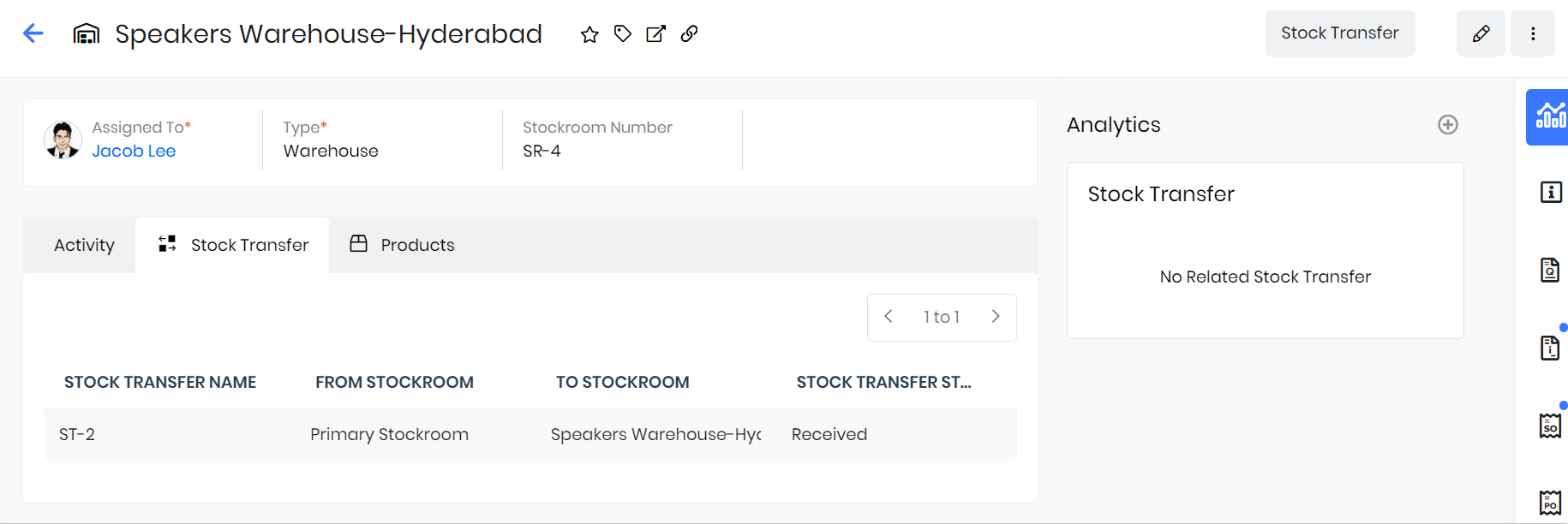1568x524 pixels.
Task: Go to previous page of stock transfers
Action: click(889, 316)
